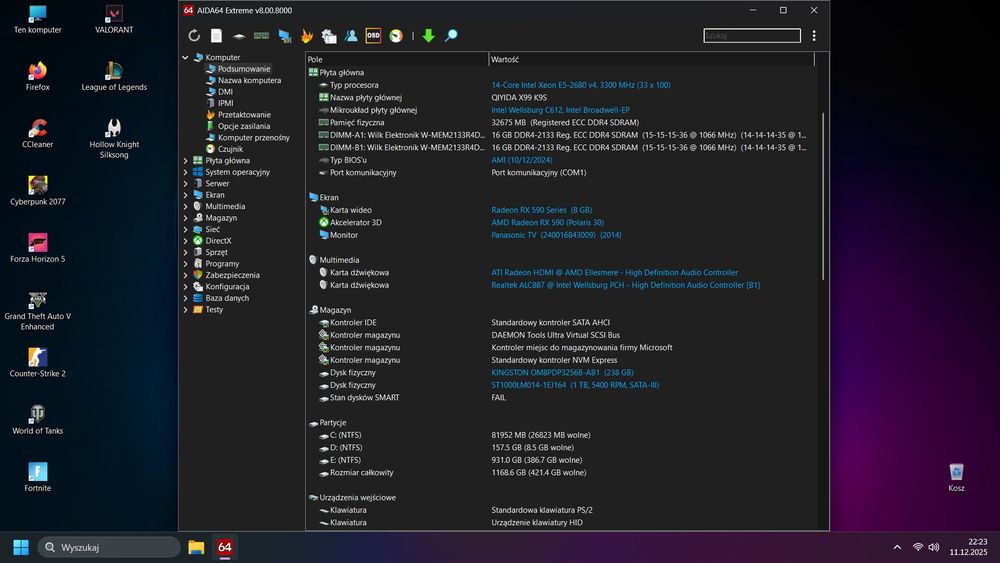Select the Fortnite desktop icon
The width and height of the screenshot is (1000, 563).
point(38,478)
